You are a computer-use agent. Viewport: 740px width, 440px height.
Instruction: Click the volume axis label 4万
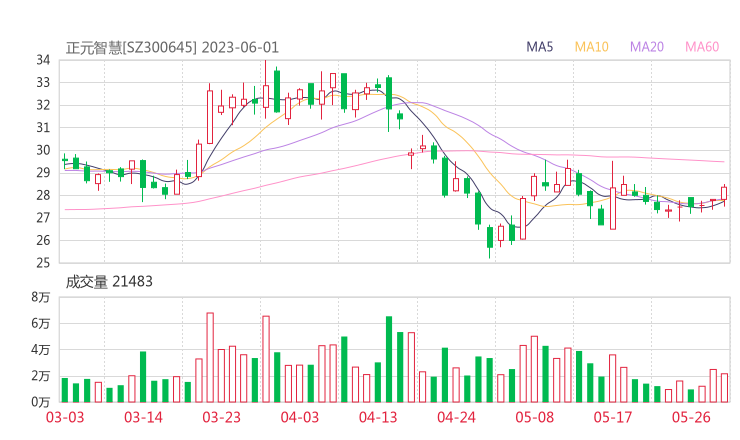41,350
